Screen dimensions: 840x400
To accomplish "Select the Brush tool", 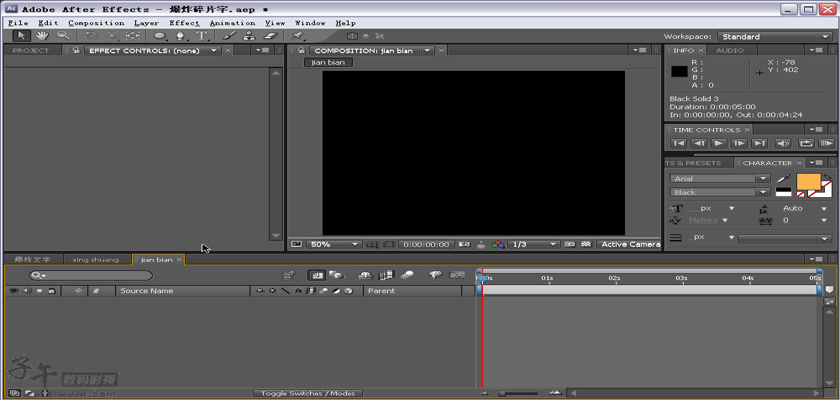I will coord(229,36).
